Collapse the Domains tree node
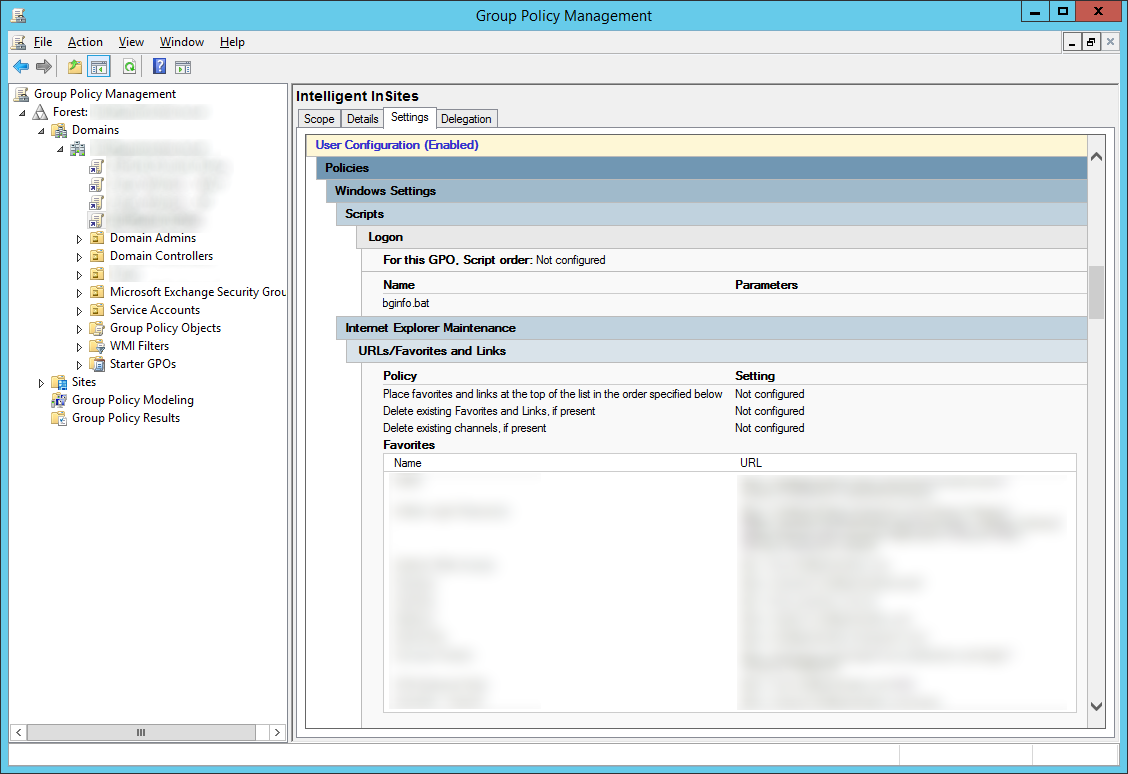1128x774 pixels. click(41, 131)
